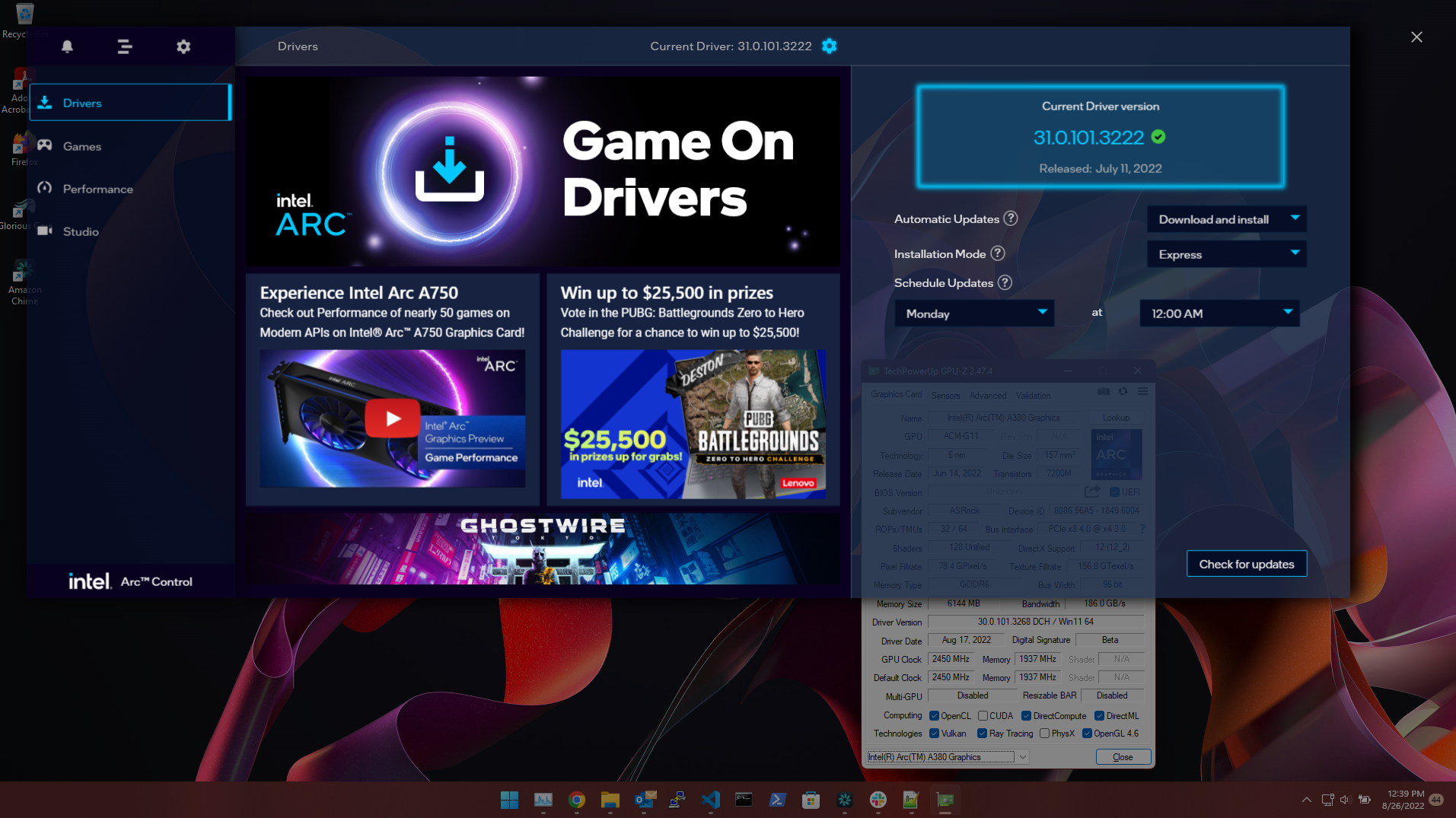Click the Memory Size value 6144 MB
1456x818 pixels.
964,603
